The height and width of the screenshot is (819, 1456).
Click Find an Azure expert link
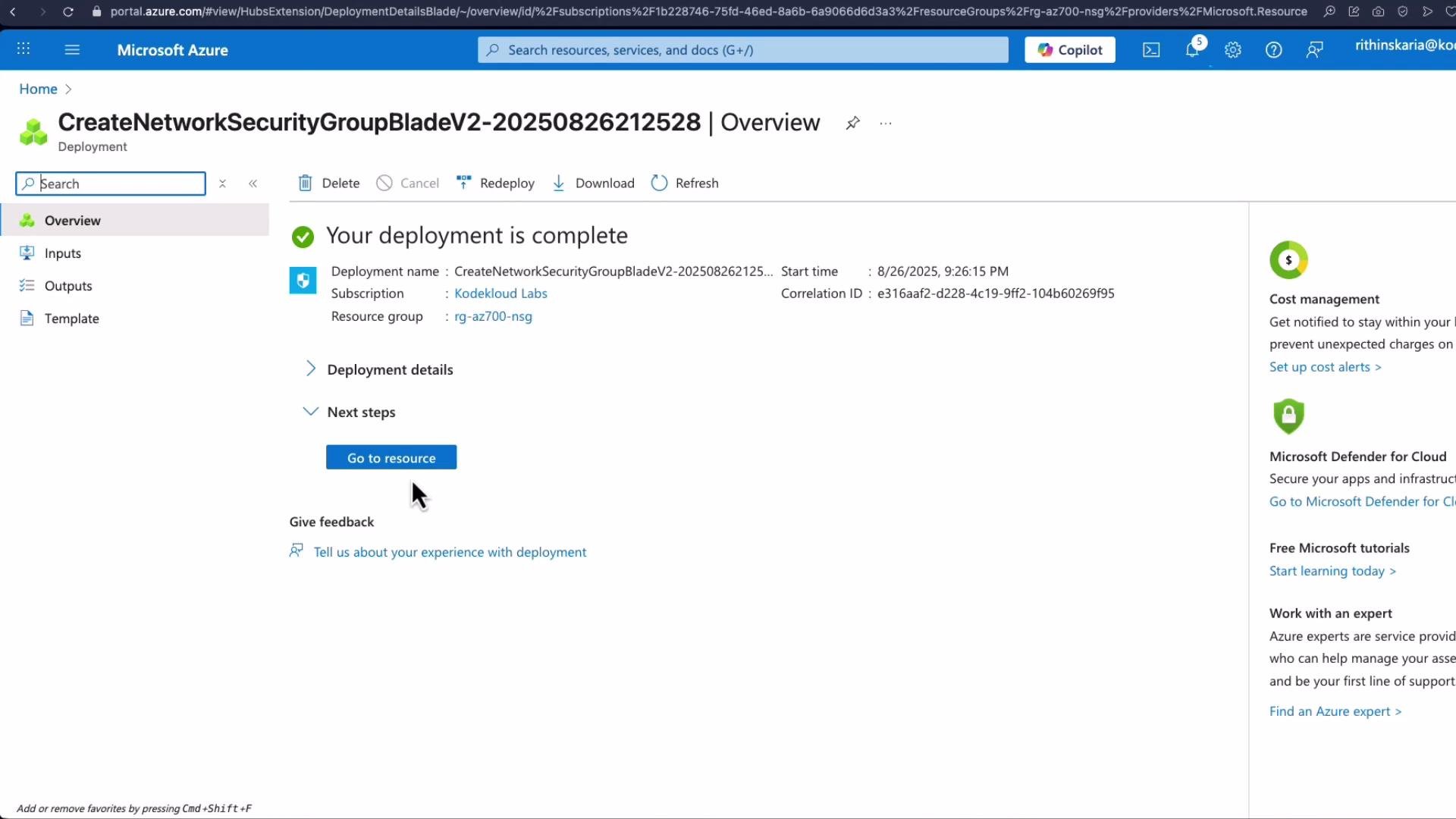(1335, 711)
